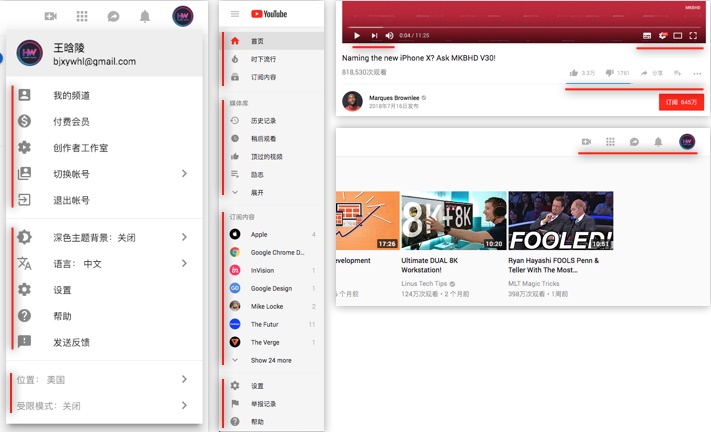Toggle theater mode in the player

pos(677,35)
